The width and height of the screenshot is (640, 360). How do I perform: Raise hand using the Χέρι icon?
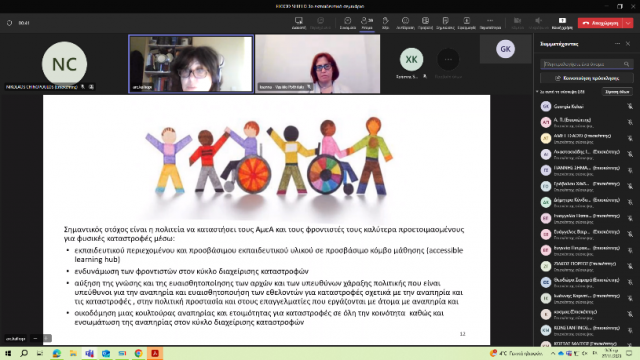point(385,23)
